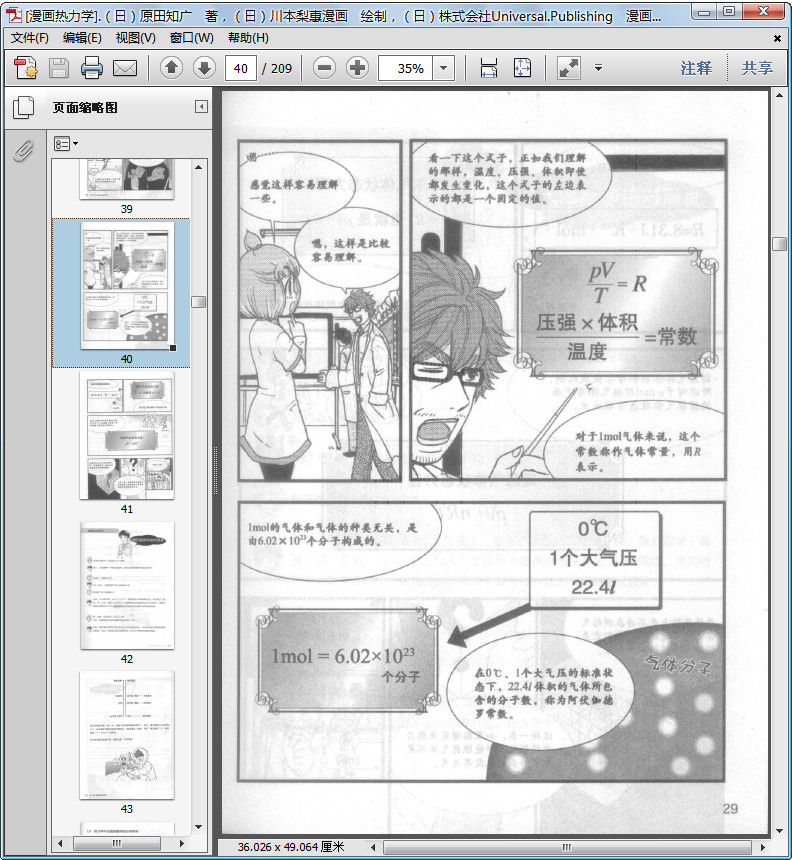Image resolution: width=792 pixels, height=860 pixels.
Task: Click the Print file icon
Action: (x=92, y=68)
